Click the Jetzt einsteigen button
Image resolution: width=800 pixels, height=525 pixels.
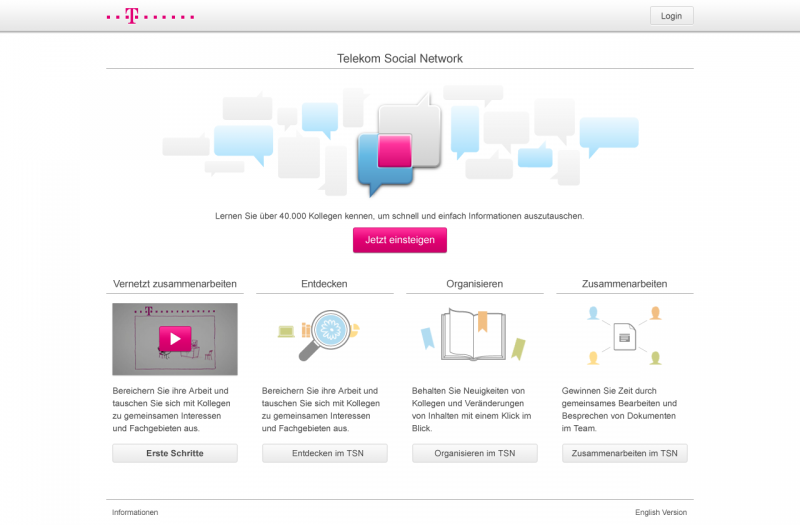(x=399, y=240)
